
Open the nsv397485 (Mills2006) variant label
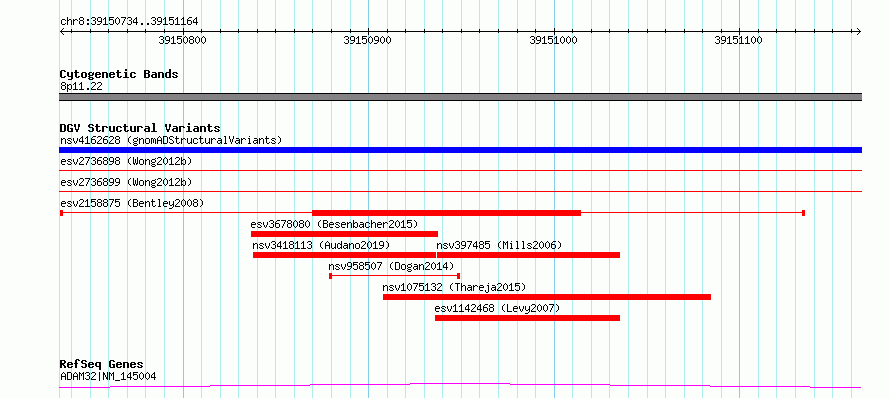point(499,245)
